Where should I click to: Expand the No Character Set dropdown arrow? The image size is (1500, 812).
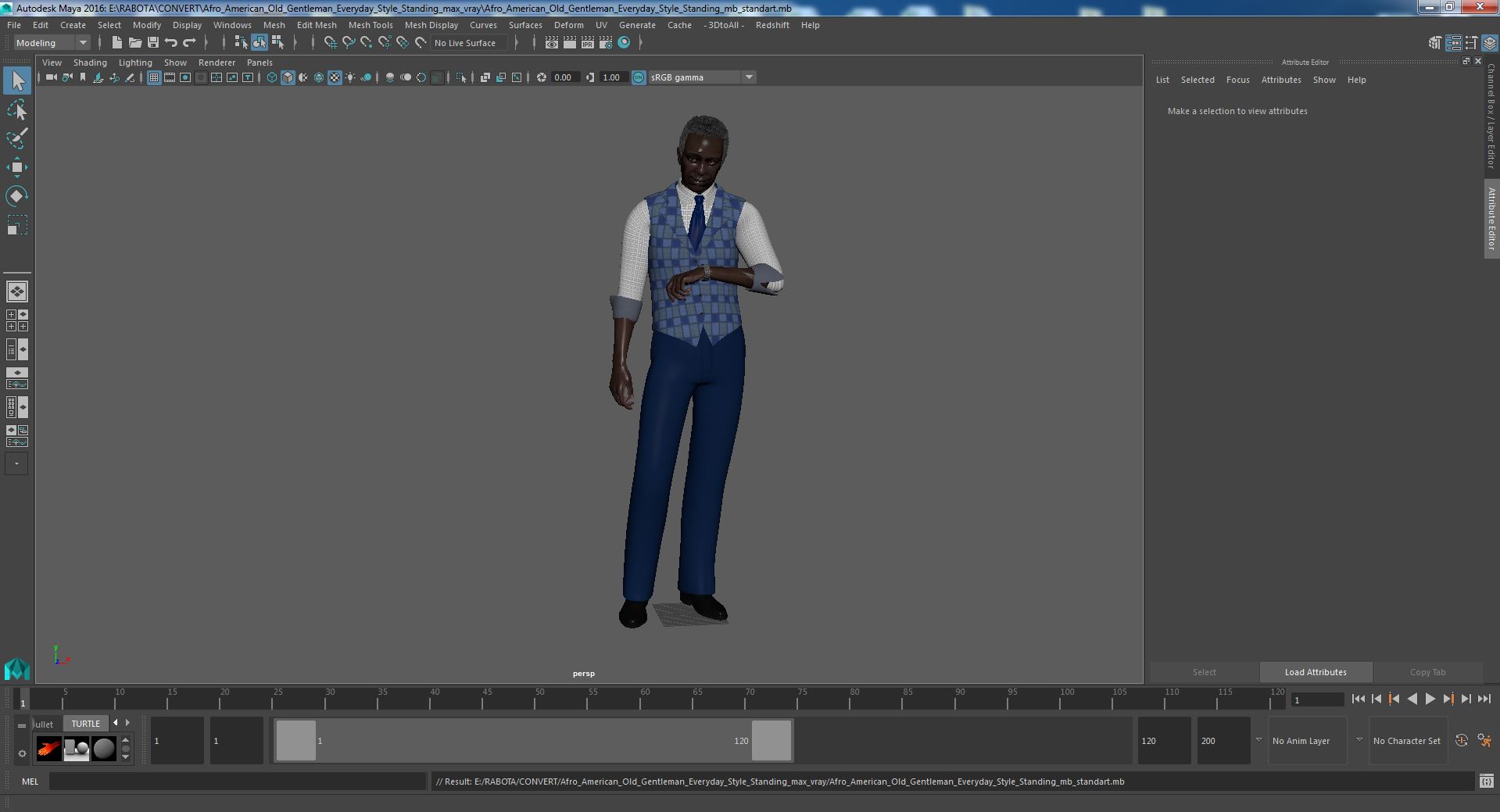pos(1359,740)
